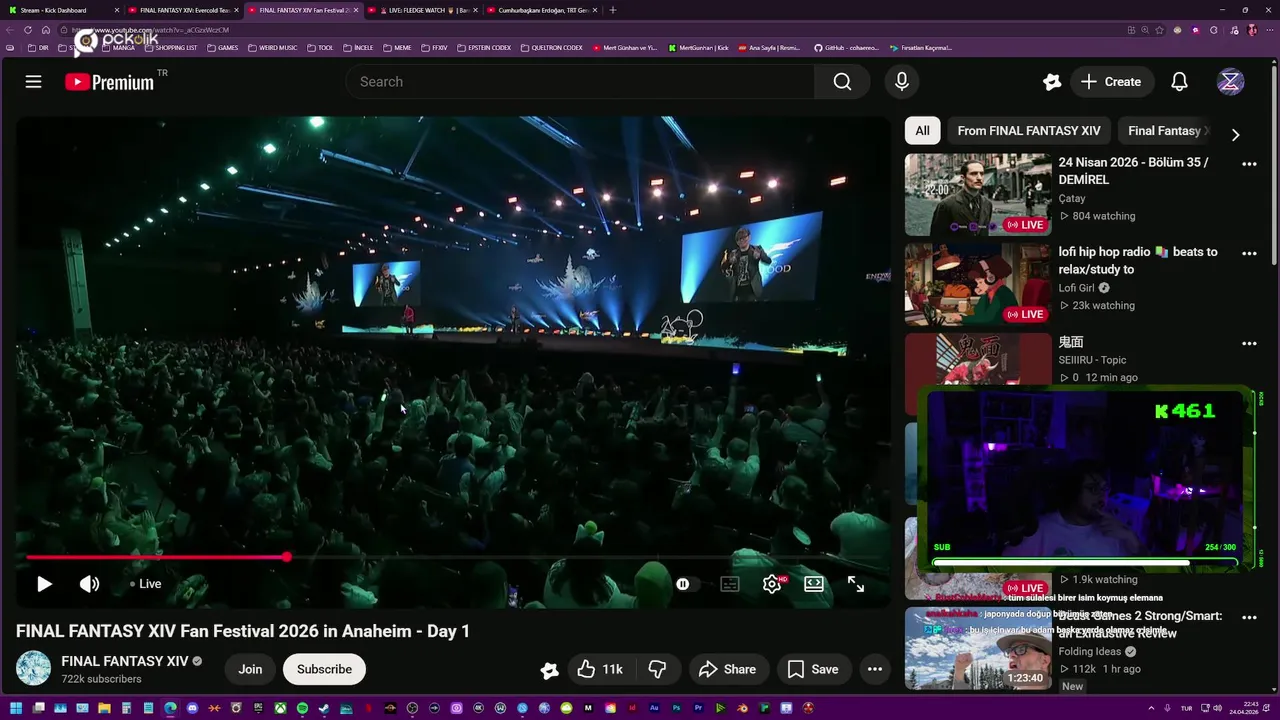Save the video to playlist

(x=813, y=669)
